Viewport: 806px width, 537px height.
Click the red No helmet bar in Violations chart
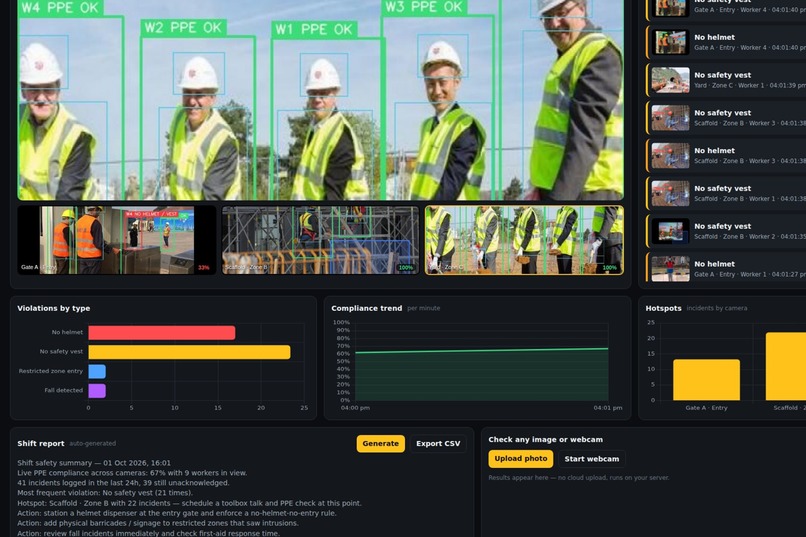pyautogui.click(x=161, y=332)
